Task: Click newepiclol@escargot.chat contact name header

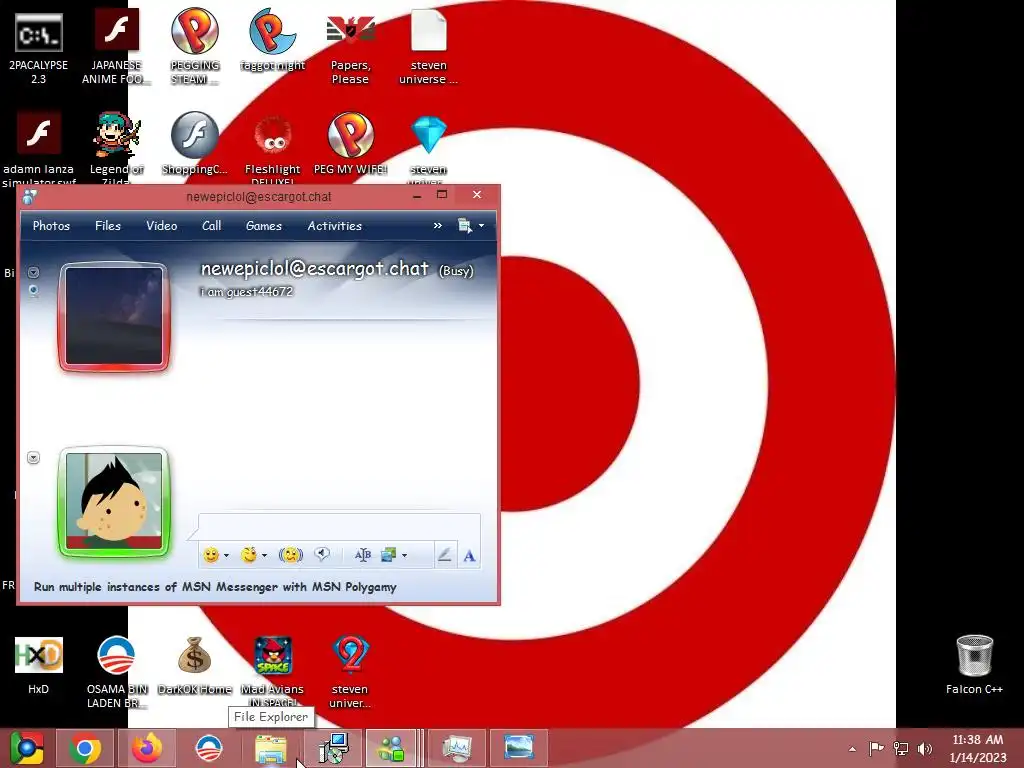Action: [x=315, y=269]
